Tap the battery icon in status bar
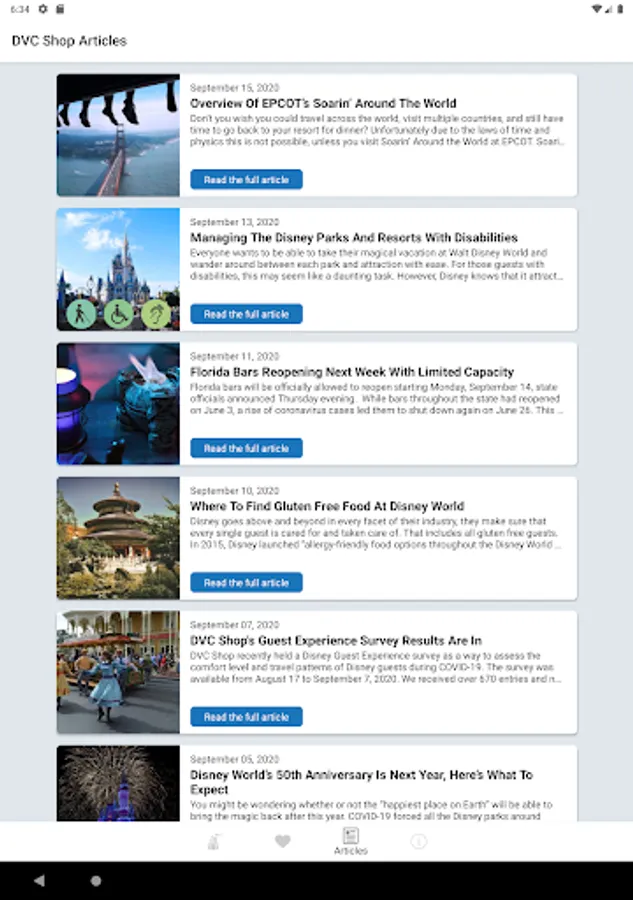633x900 pixels. (x=620, y=9)
